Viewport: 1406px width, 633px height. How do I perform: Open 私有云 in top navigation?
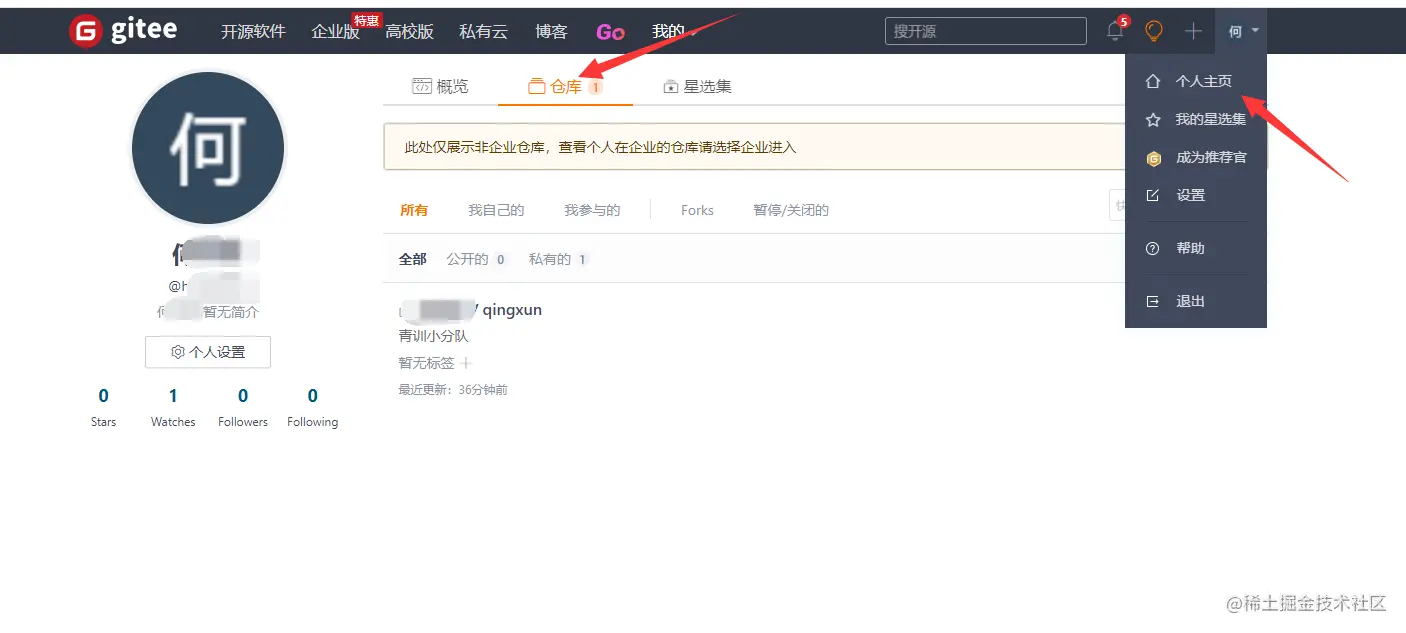coord(483,31)
